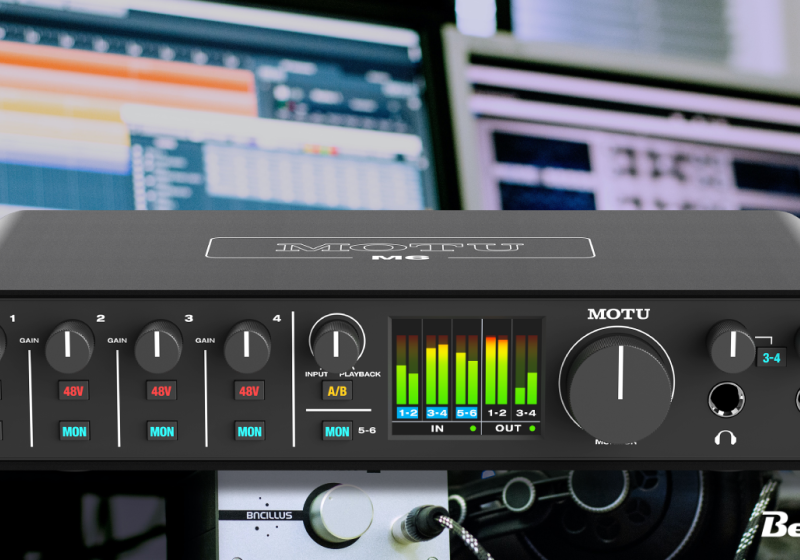This screenshot has height=560, width=800.
Task: Click the blue IN 3-4 meter label
Action: coord(437,413)
